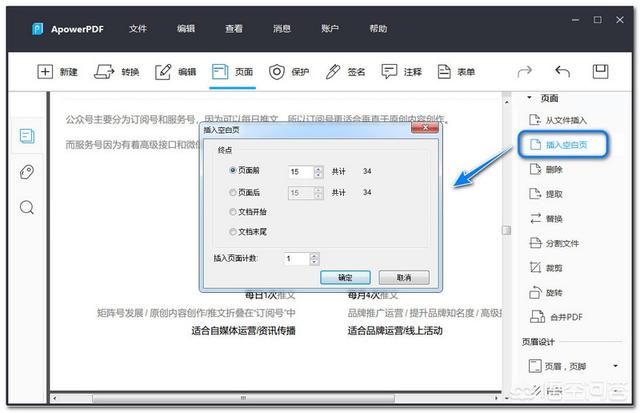640x413 pixels.
Task: Open the 查看 menu
Action: tap(234, 29)
